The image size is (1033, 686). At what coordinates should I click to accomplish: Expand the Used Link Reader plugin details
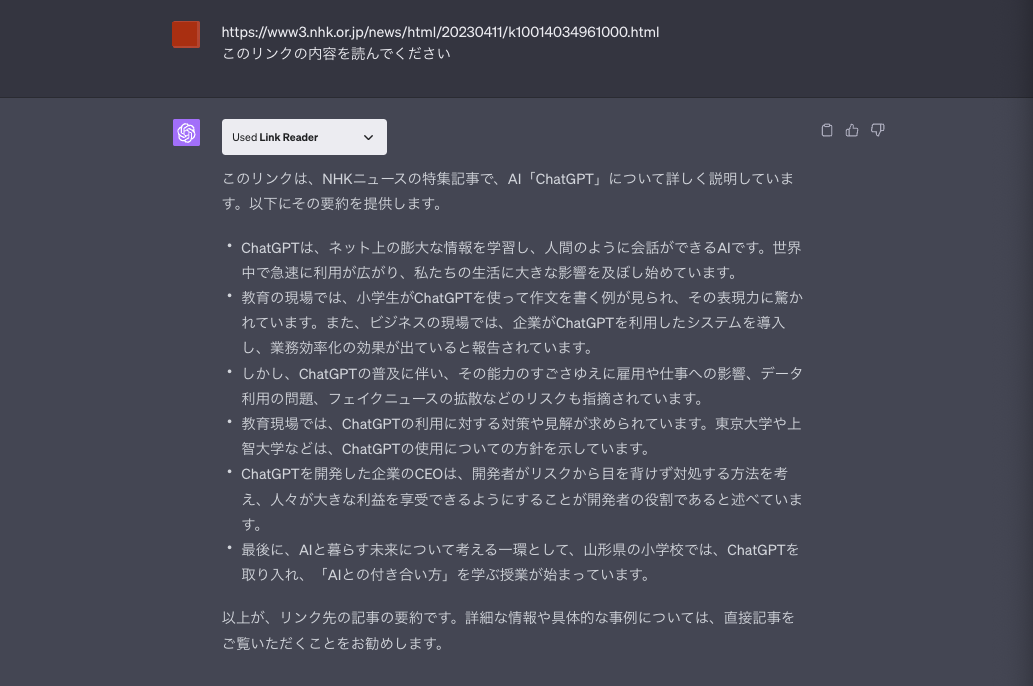[x=367, y=137]
